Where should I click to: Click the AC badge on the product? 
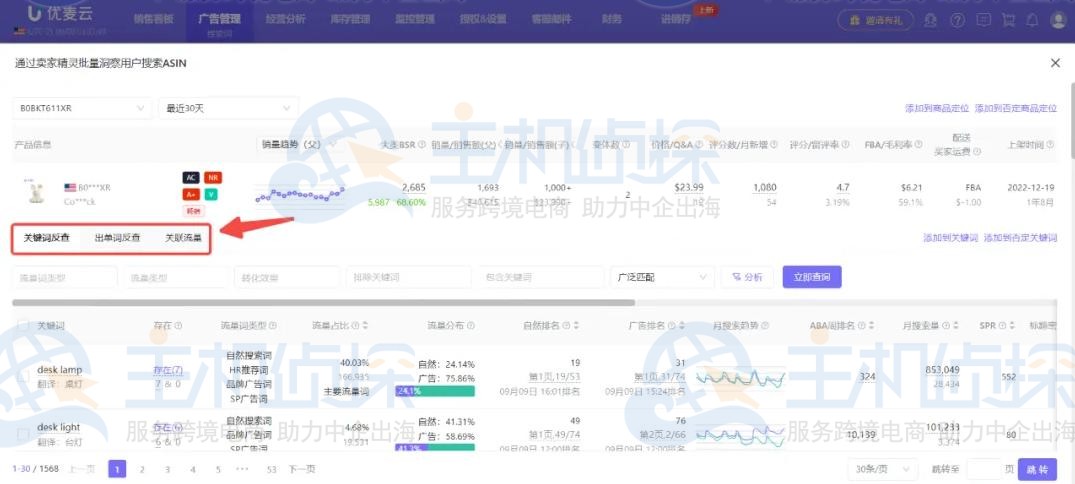(191, 178)
